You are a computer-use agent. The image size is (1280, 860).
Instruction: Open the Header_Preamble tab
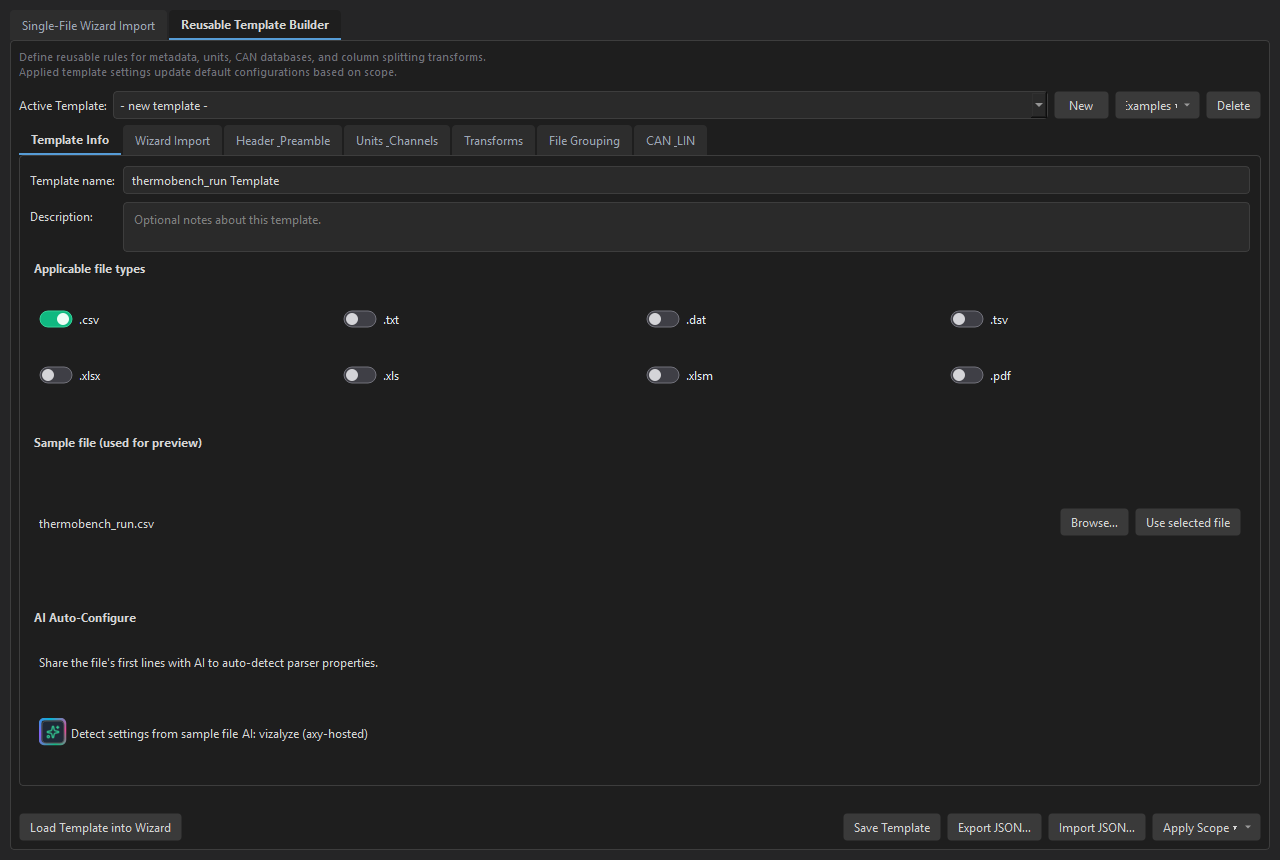point(283,141)
